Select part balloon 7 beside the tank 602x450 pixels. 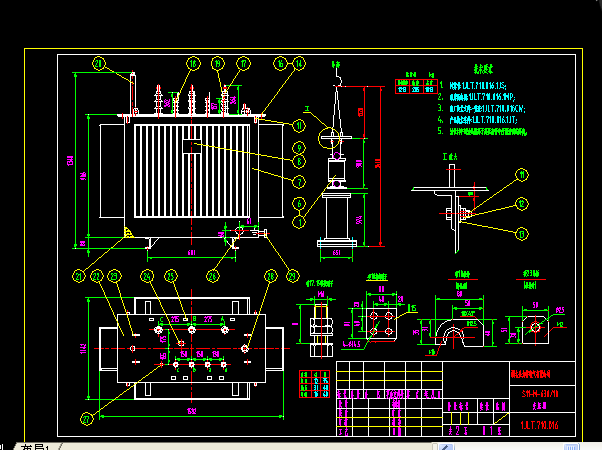(299, 182)
